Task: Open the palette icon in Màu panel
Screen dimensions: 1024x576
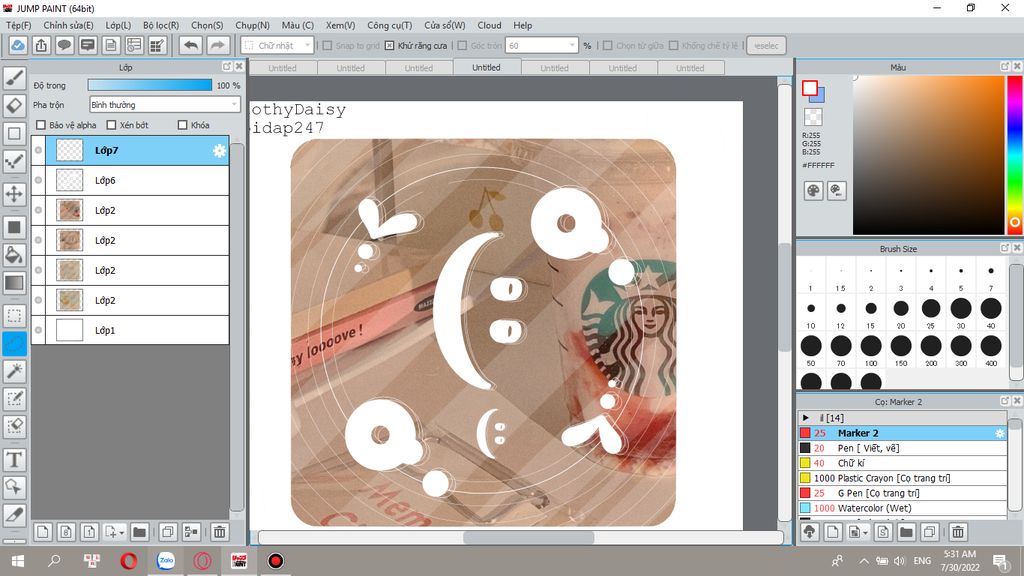Action: [813, 191]
